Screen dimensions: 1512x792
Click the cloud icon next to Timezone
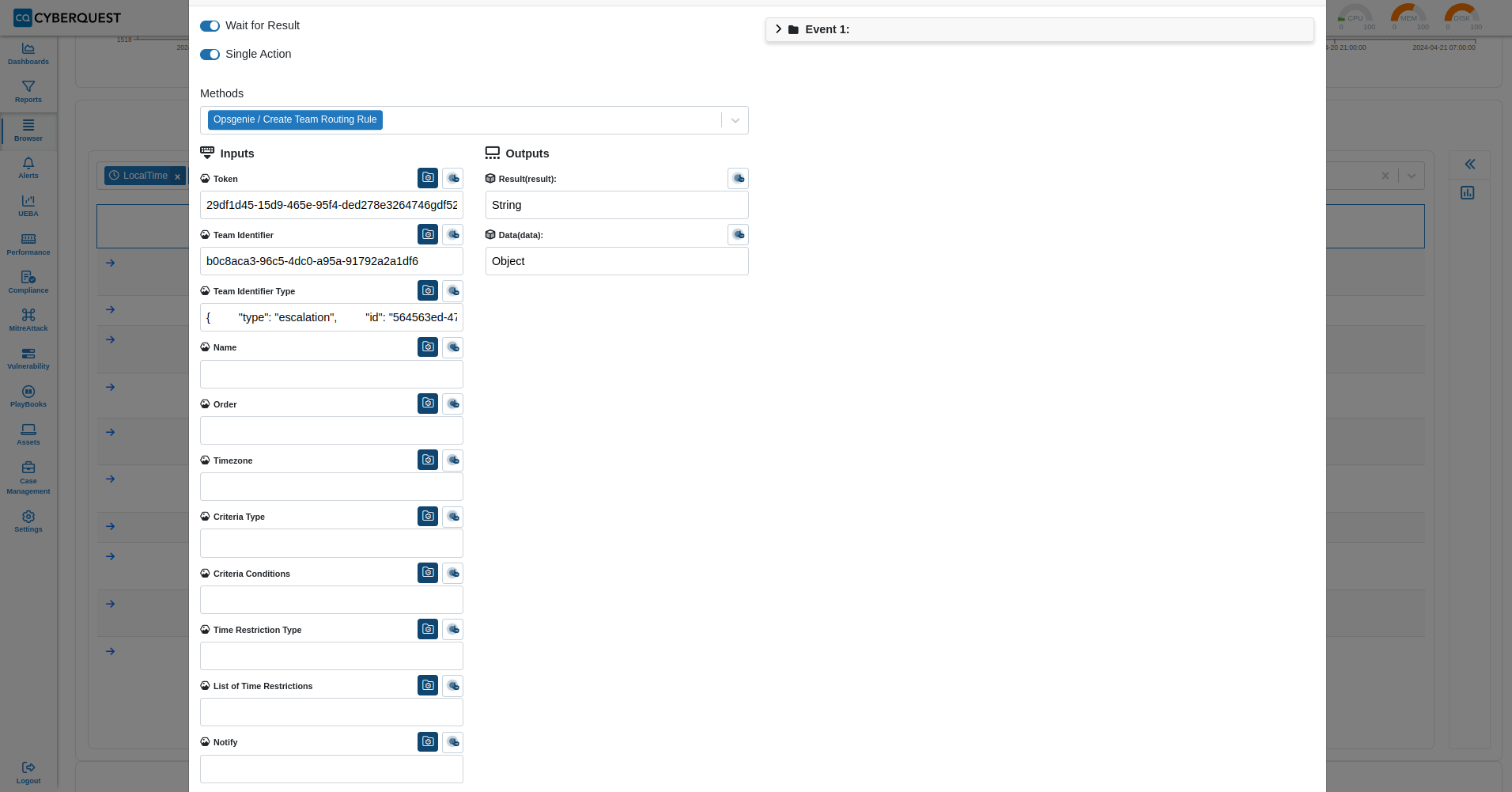pyautogui.click(x=453, y=460)
